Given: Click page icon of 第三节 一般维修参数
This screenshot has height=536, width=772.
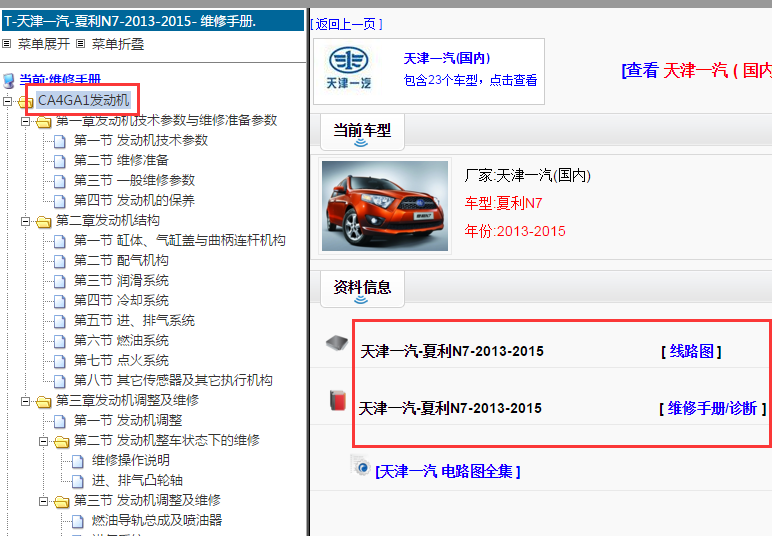Looking at the screenshot, I should (x=60, y=181).
